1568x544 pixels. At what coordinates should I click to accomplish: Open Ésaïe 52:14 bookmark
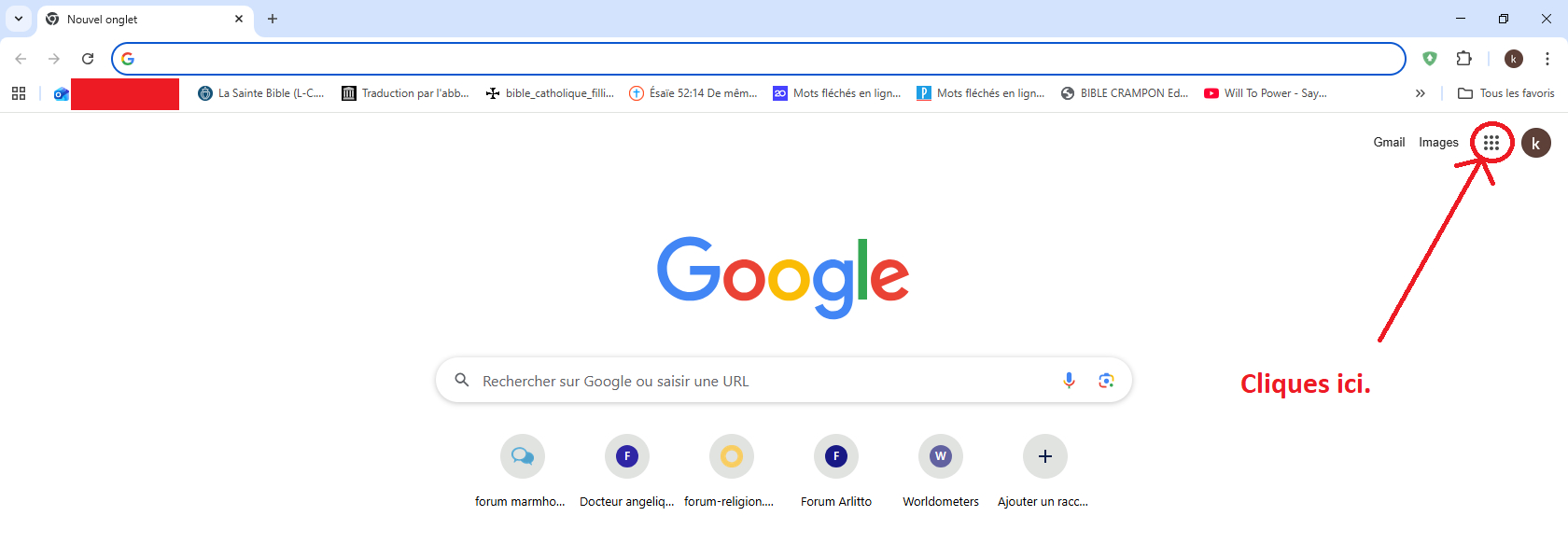click(693, 93)
